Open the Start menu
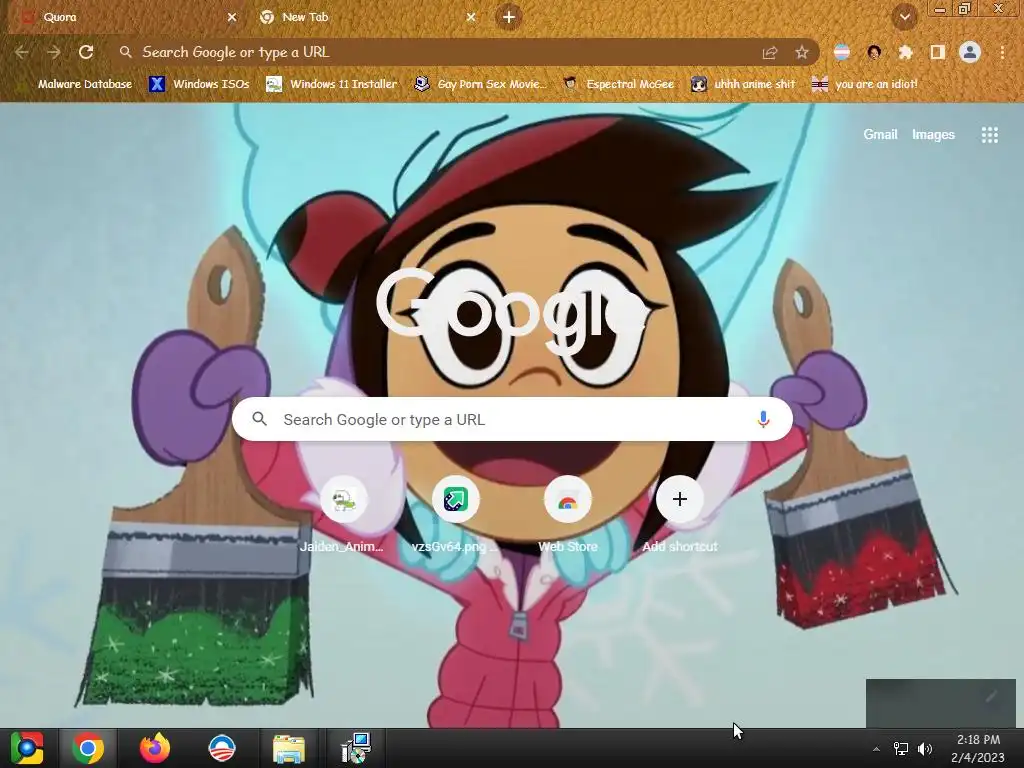 27,748
